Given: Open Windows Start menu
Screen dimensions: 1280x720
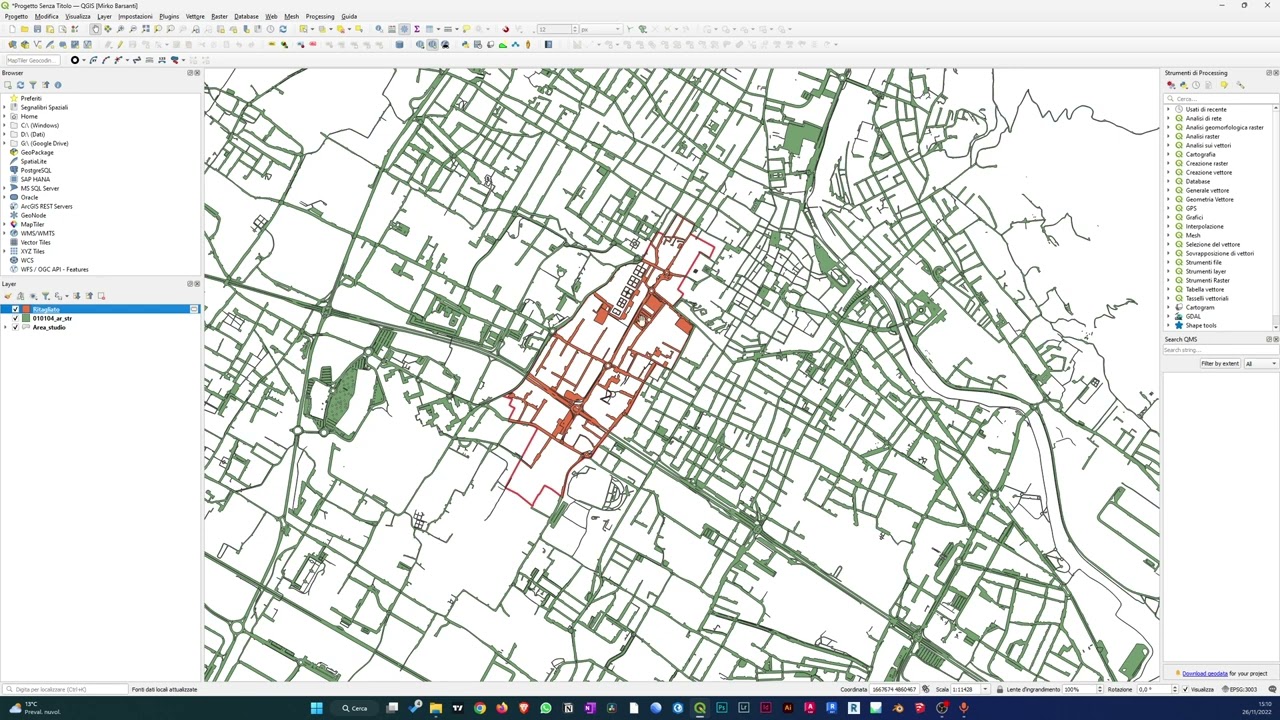Looking at the screenshot, I should [316, 708].
